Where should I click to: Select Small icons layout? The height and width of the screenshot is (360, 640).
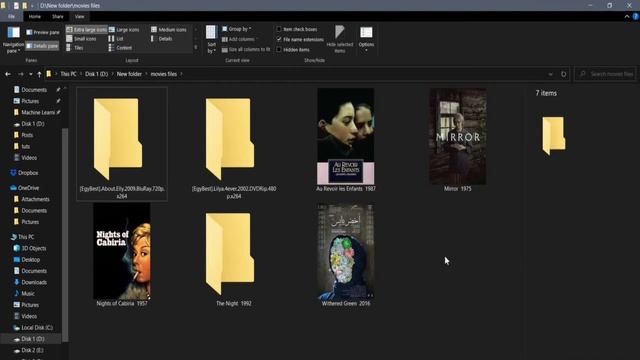81,39
